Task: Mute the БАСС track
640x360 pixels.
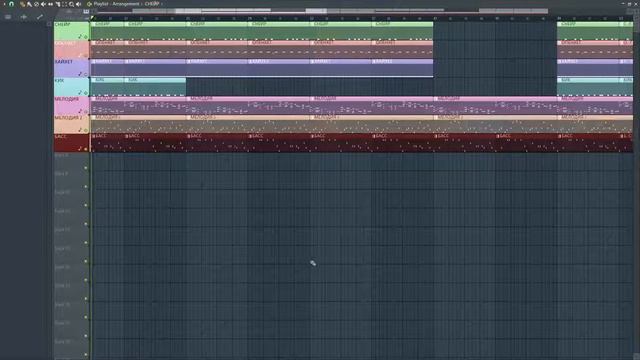Action: click(86, 149)
